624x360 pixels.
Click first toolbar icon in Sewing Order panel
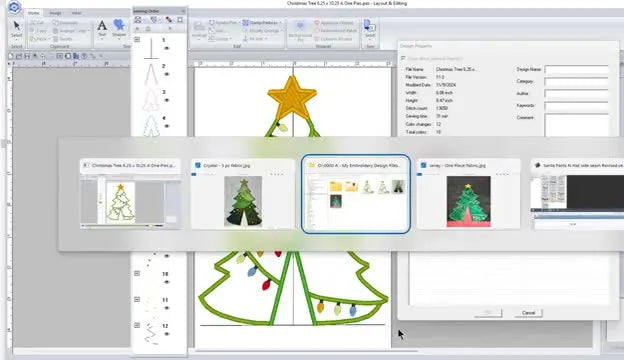138,19
